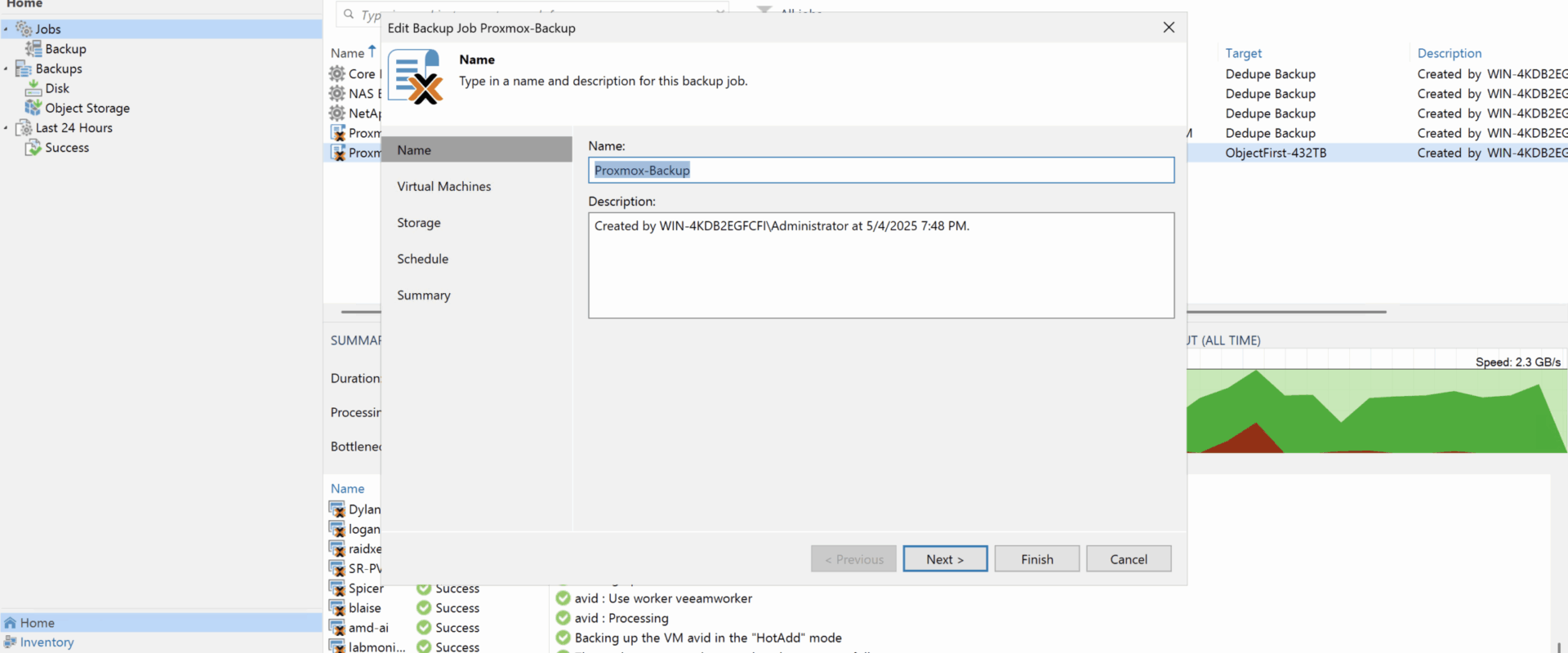Click the green check beside 'avid : Processing'
Screen dimensions: 1568x653
coord(563,618)
